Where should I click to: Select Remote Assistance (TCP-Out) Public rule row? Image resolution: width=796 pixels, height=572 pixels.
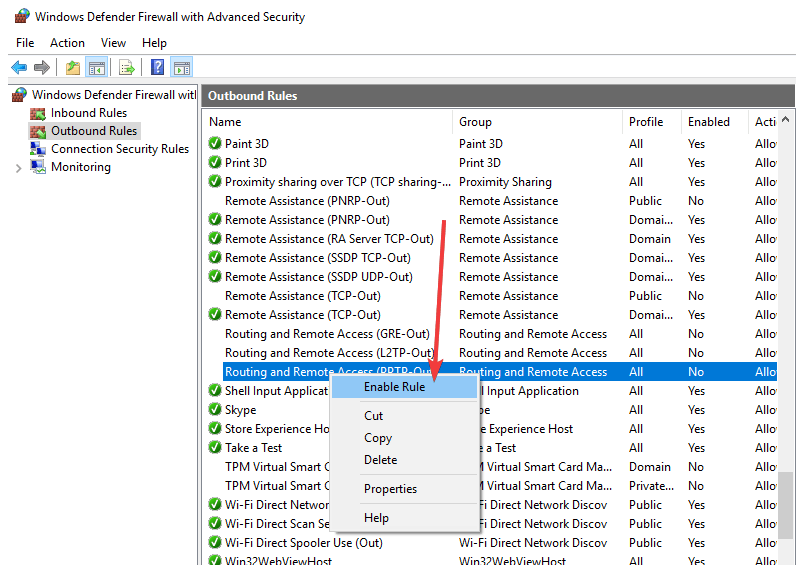(491, 295)
